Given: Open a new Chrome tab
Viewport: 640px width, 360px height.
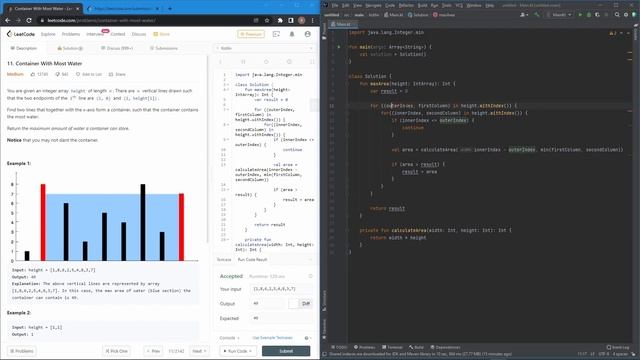Looking at the screenshot, I should (170, 8).
